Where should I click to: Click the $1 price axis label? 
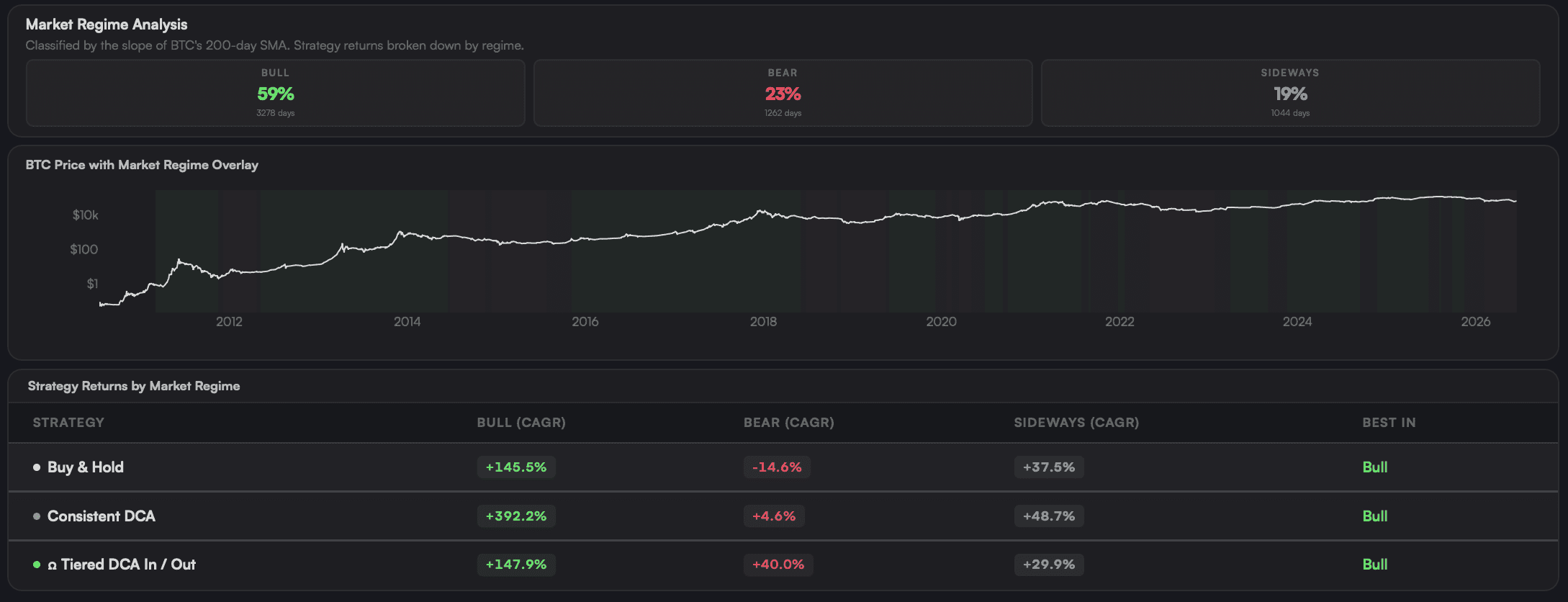(x=92, y=284)
